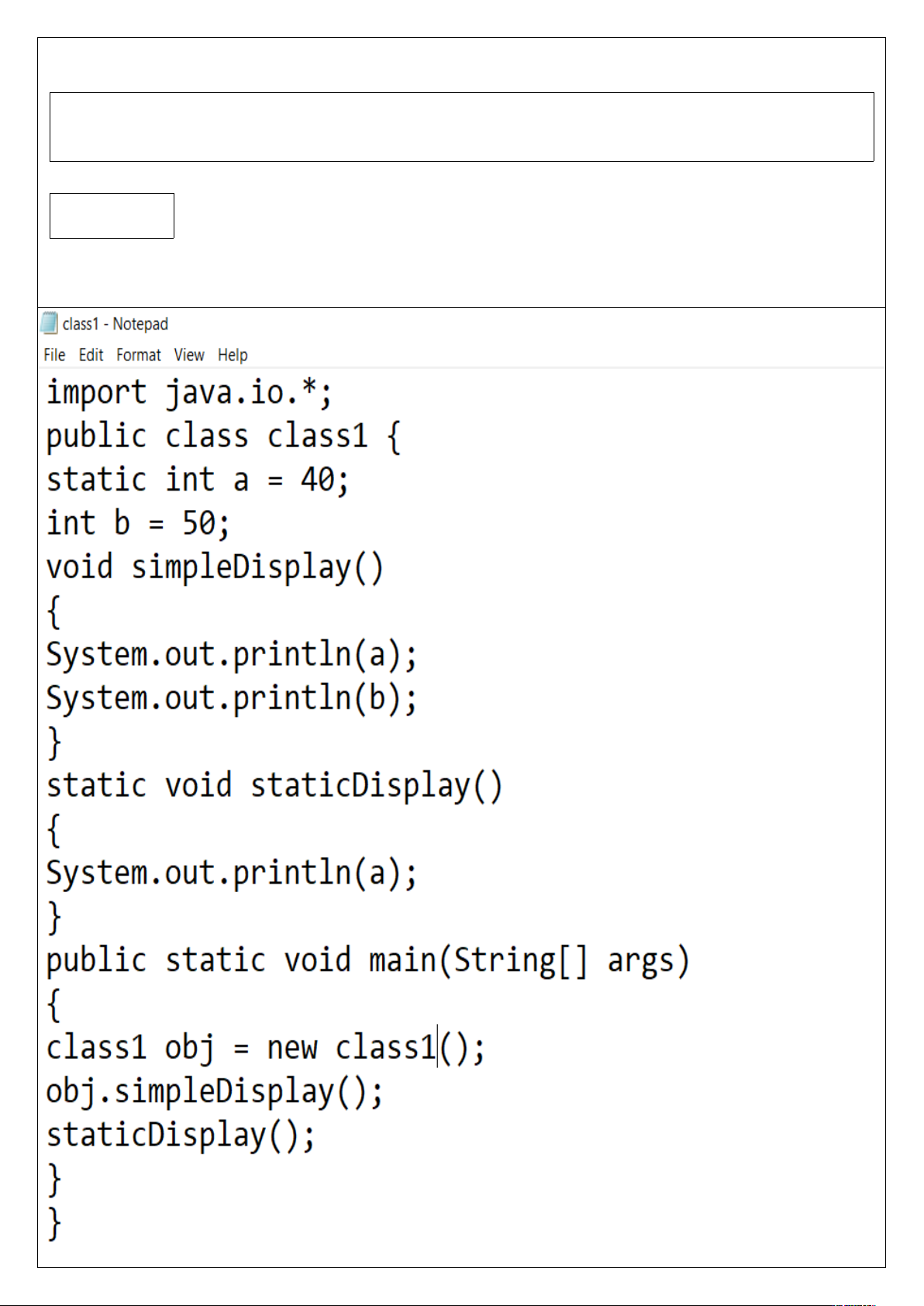
Task: Click the "class1 - Notepad" window title
Action: [x=115, y=324]
